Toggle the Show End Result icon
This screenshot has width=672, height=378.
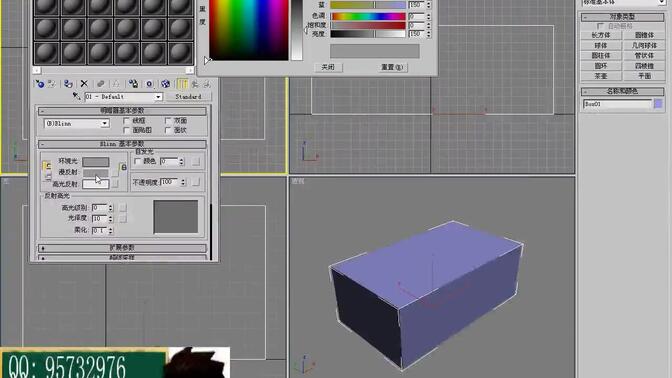[x=182, y=84]
